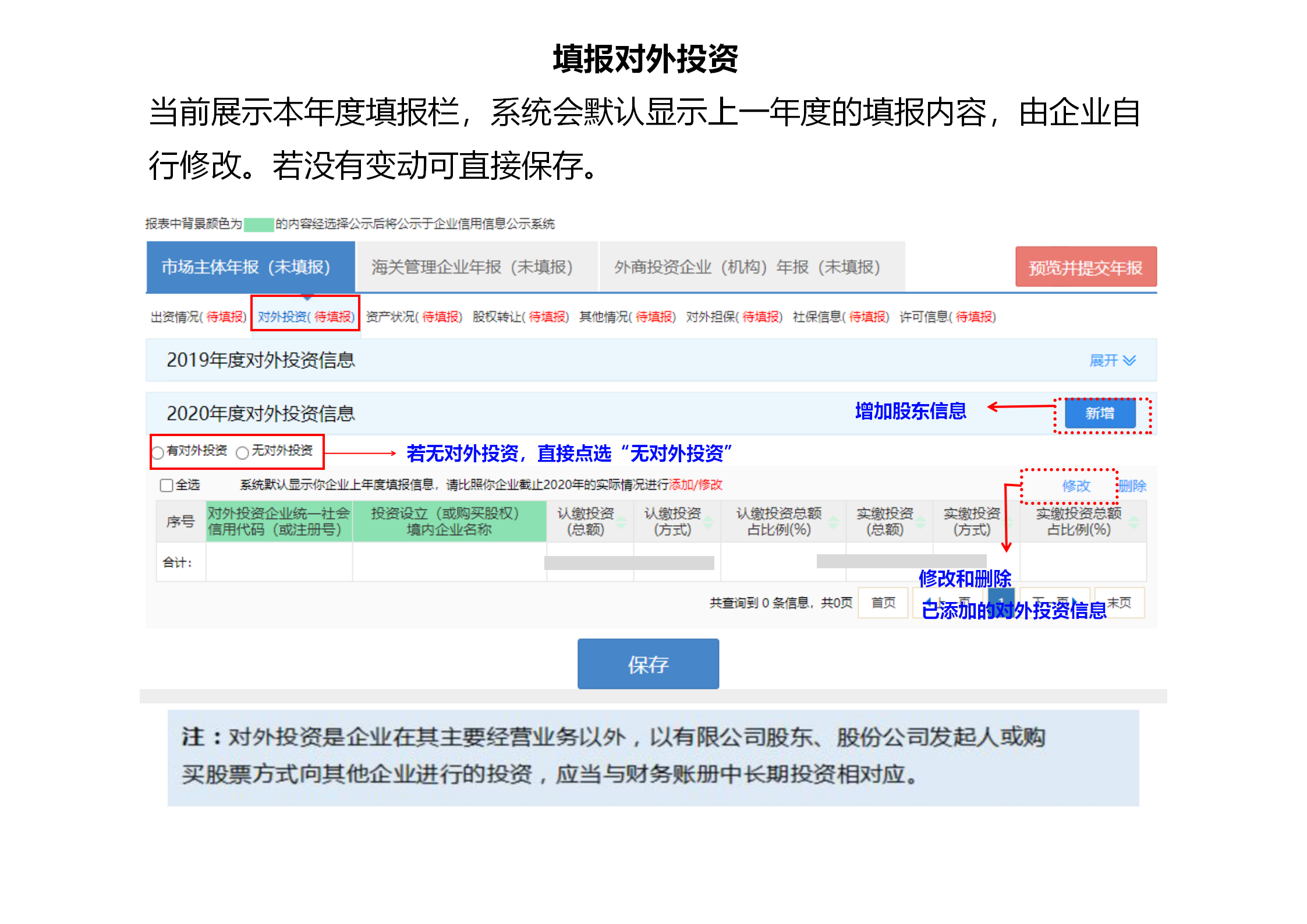1307x924 pixels.
Task: Sort the 认缴投资(总额) column
Action: pos(621,522)
